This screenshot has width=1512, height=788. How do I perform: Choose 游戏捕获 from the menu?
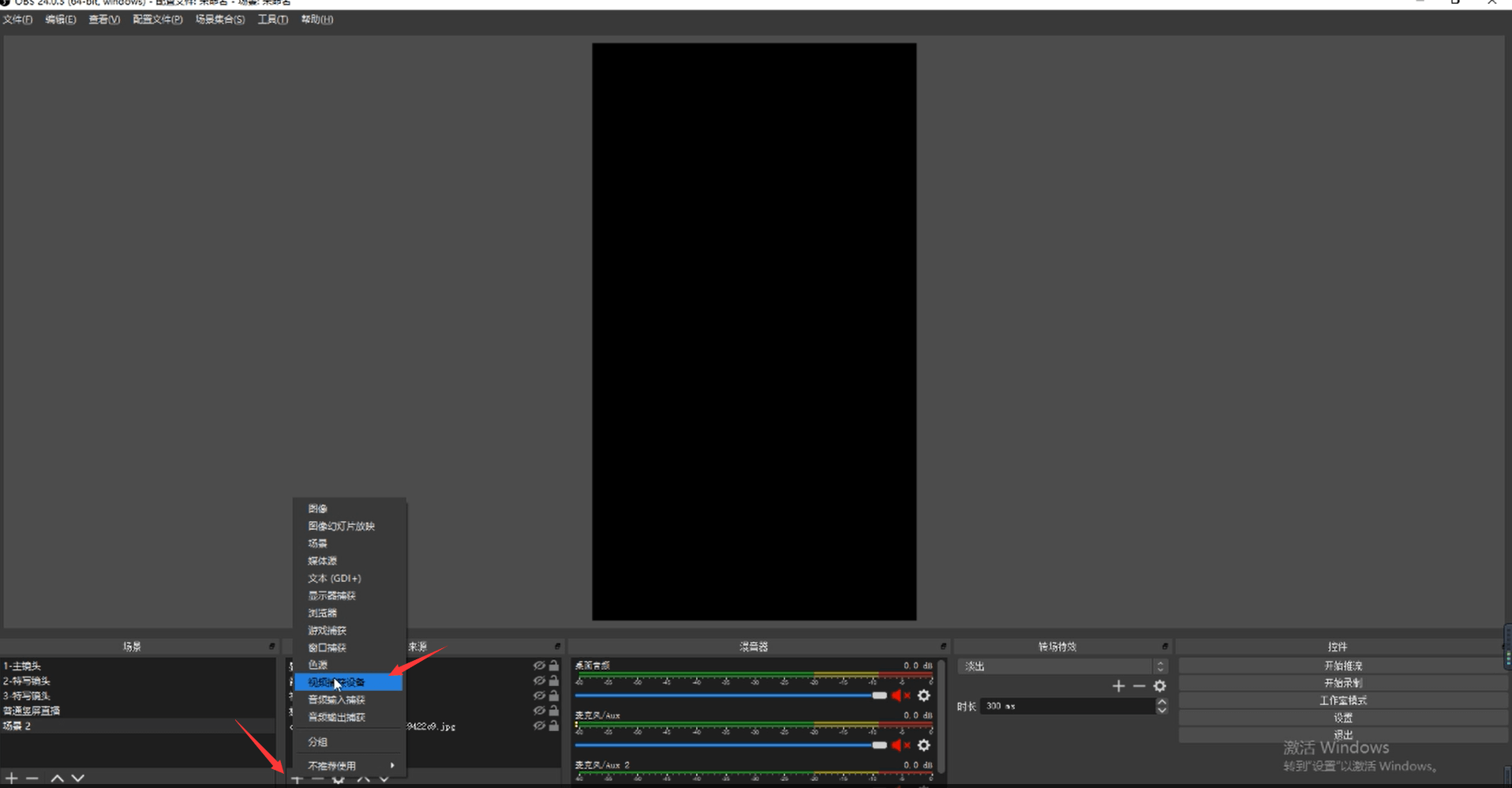coord(349,630)
